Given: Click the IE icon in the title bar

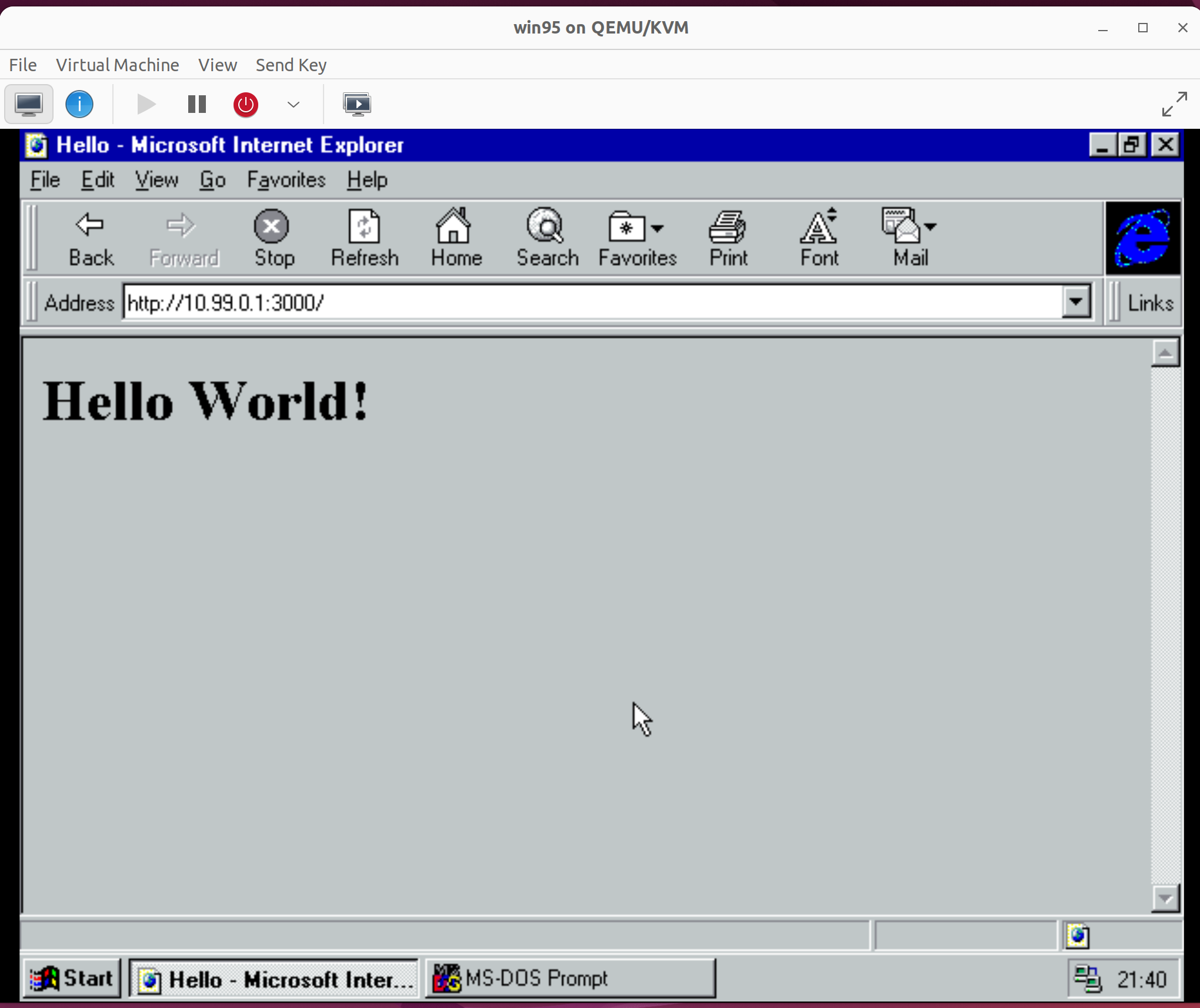Looking at the screenshot, I should (x=36, y=145).
